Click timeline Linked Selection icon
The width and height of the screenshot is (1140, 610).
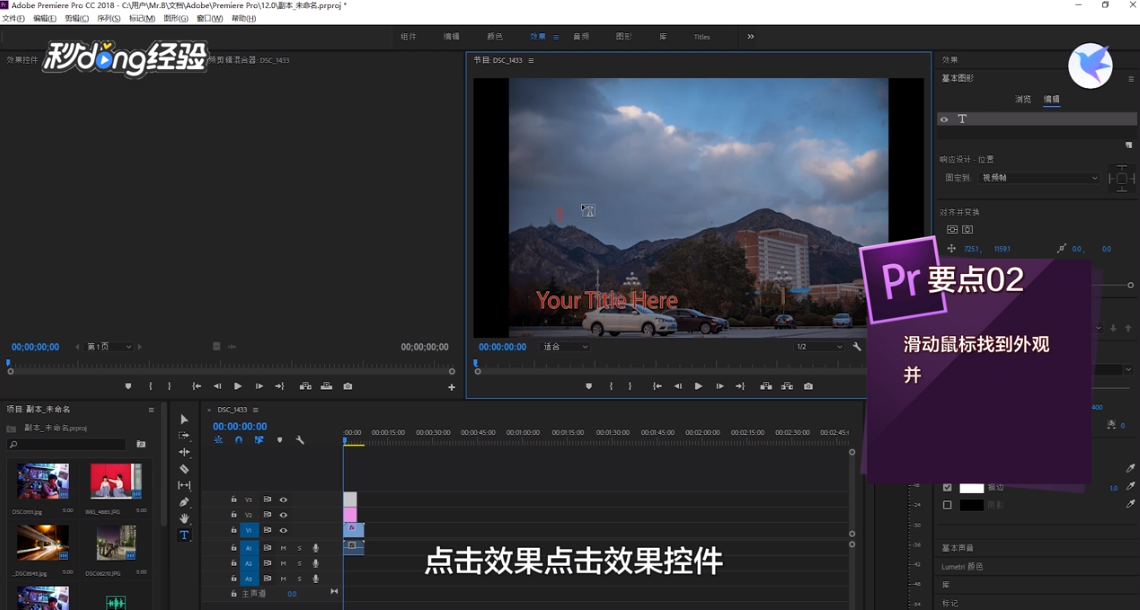click(x=259, y=440)
